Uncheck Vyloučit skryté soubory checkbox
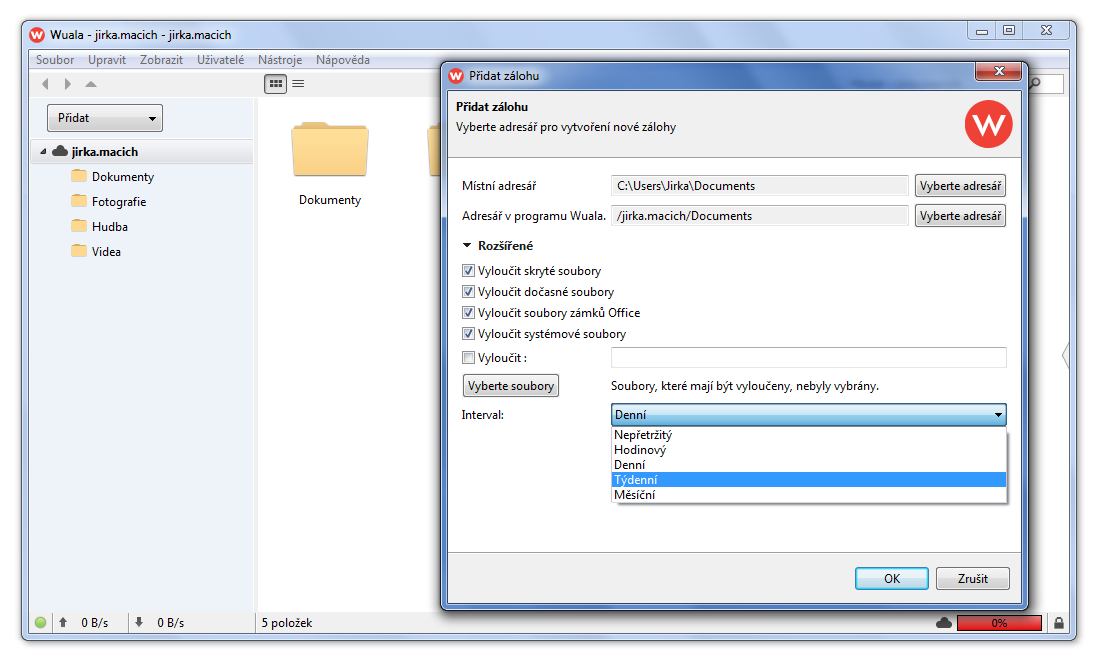The height and width of the screenshot is (660, 1100). (x=468, y=271)
